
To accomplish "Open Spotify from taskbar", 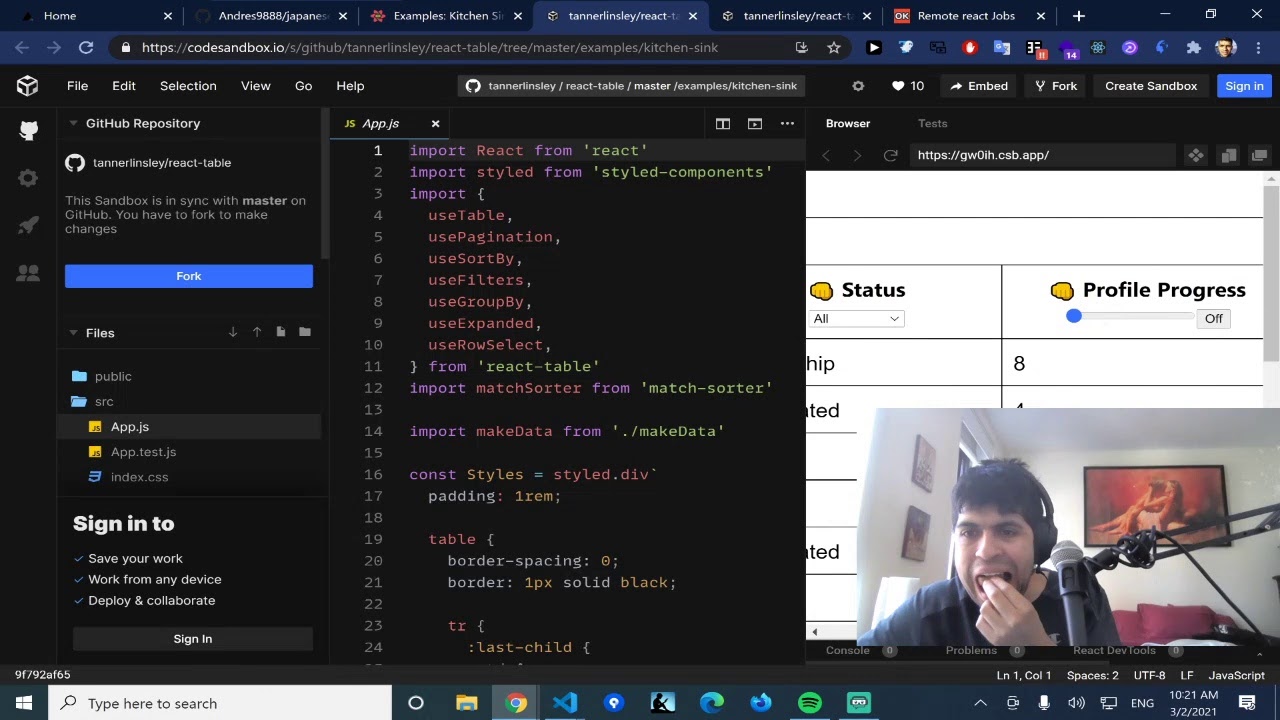I will 810,703.
